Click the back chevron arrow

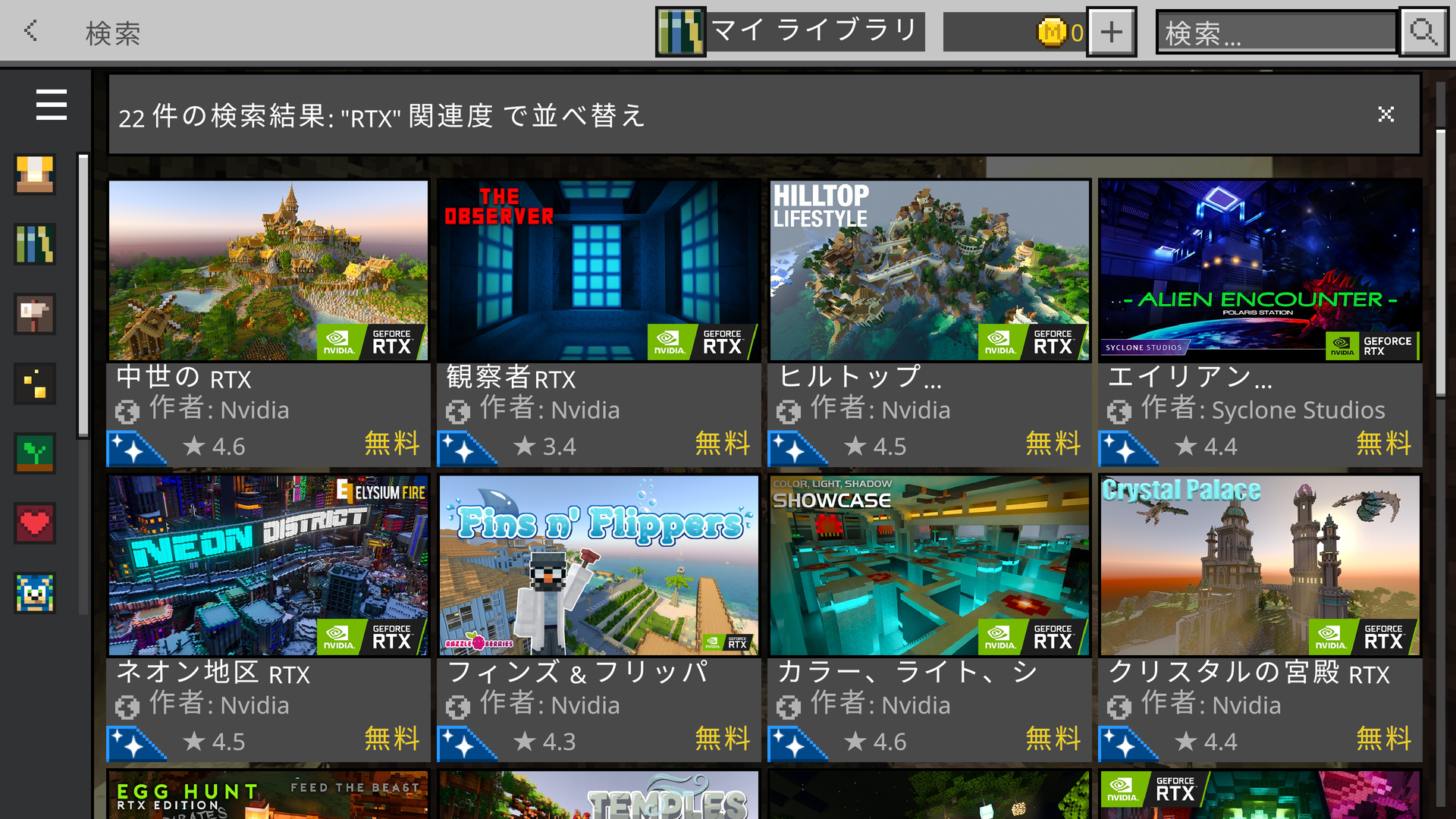(30, 31)
